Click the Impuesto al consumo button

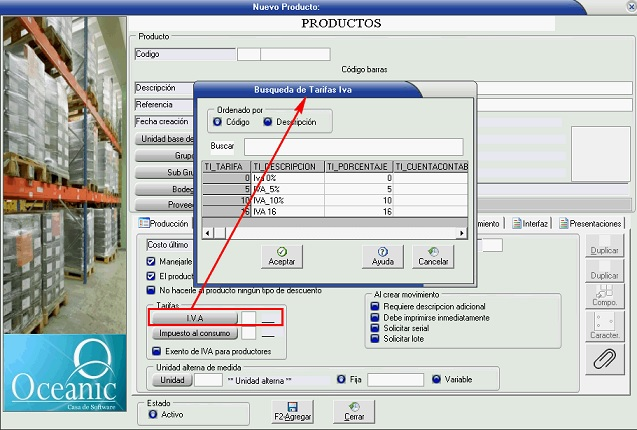[x=194, y=334]
